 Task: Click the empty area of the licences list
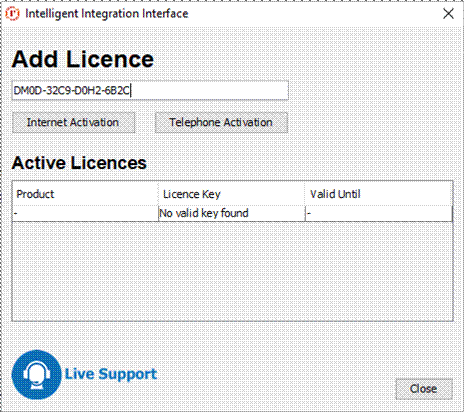[x=232, y=271]
